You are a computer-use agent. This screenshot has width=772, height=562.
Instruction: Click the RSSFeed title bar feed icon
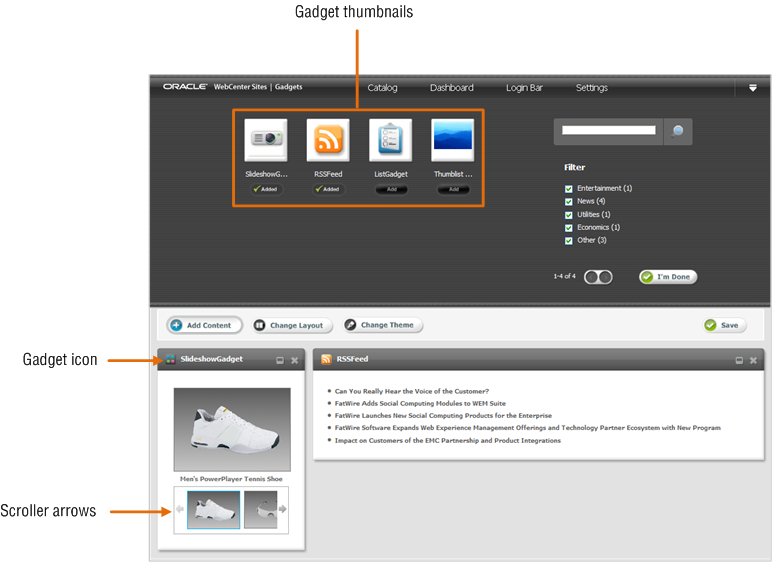click(x=326, y=359)
